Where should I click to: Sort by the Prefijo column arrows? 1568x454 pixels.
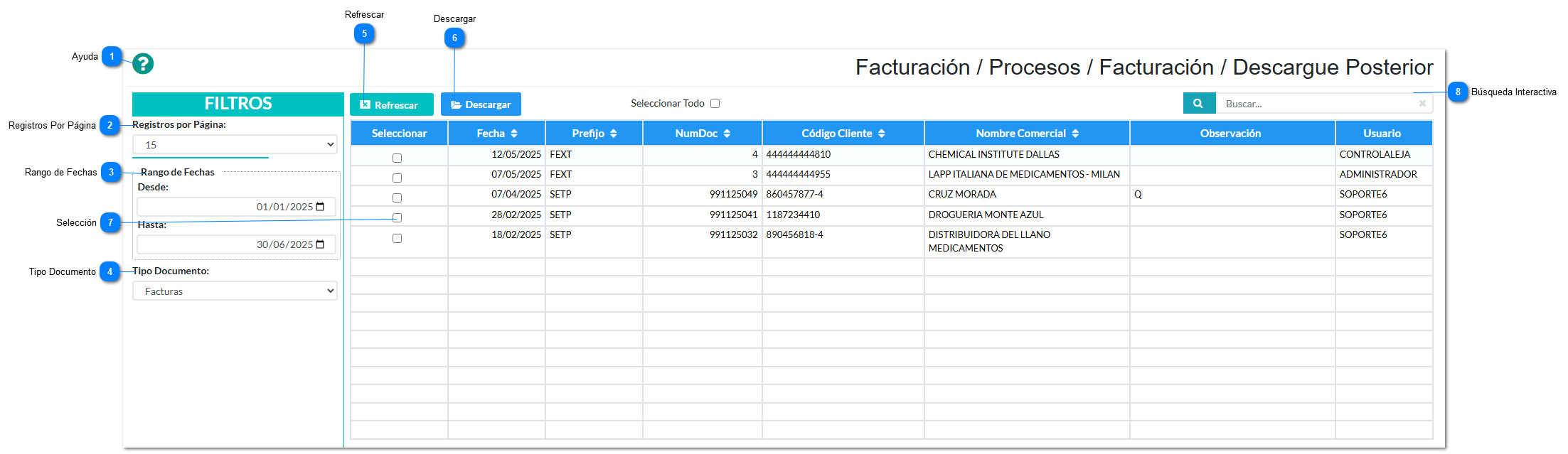point(613,134)
